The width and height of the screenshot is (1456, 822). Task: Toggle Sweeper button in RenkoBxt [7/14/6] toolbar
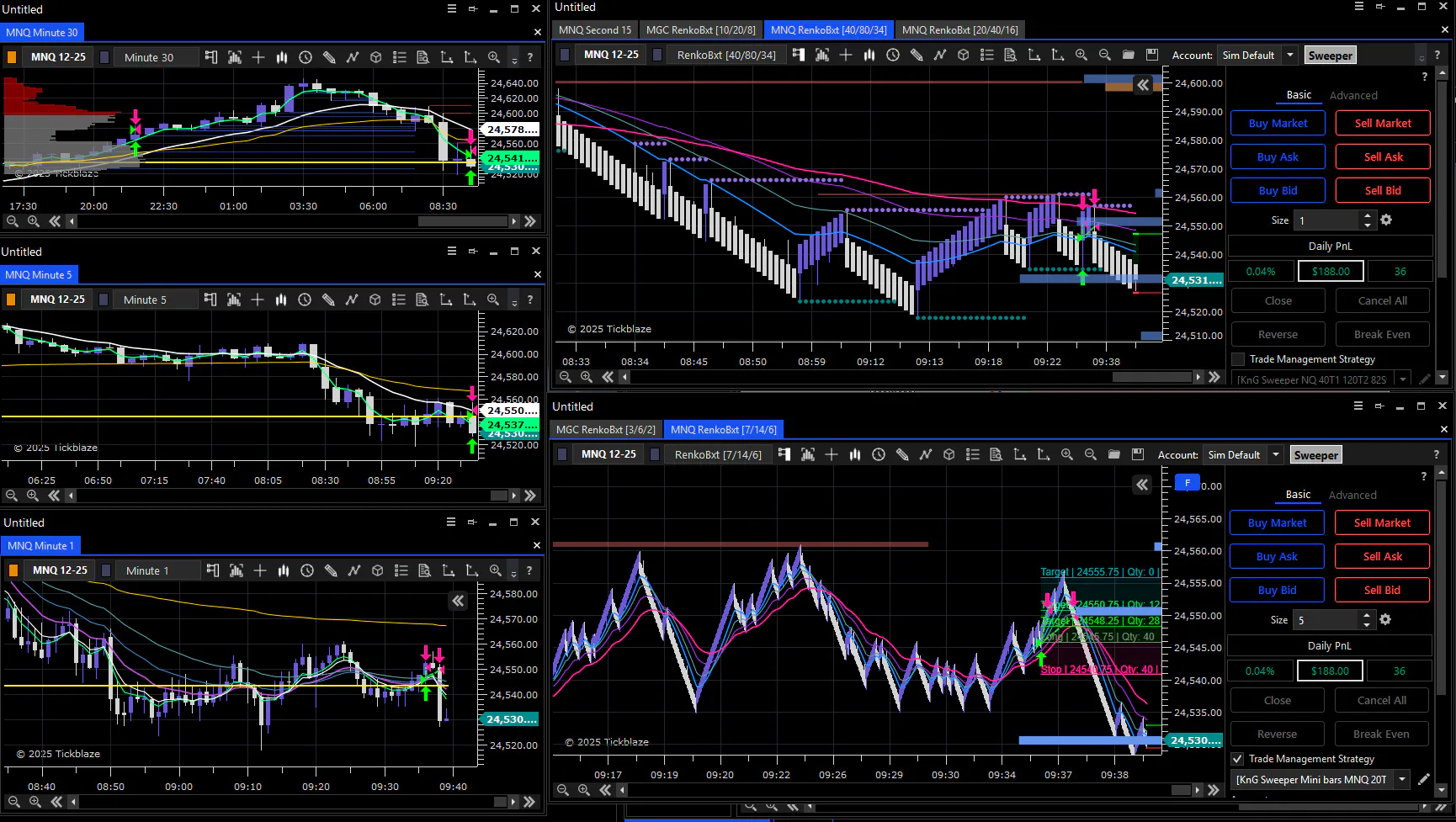[1316, 455]
